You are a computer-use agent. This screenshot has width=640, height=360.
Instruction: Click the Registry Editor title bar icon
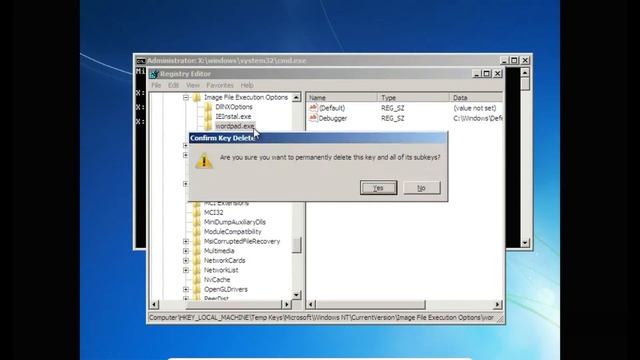[154, 74]
